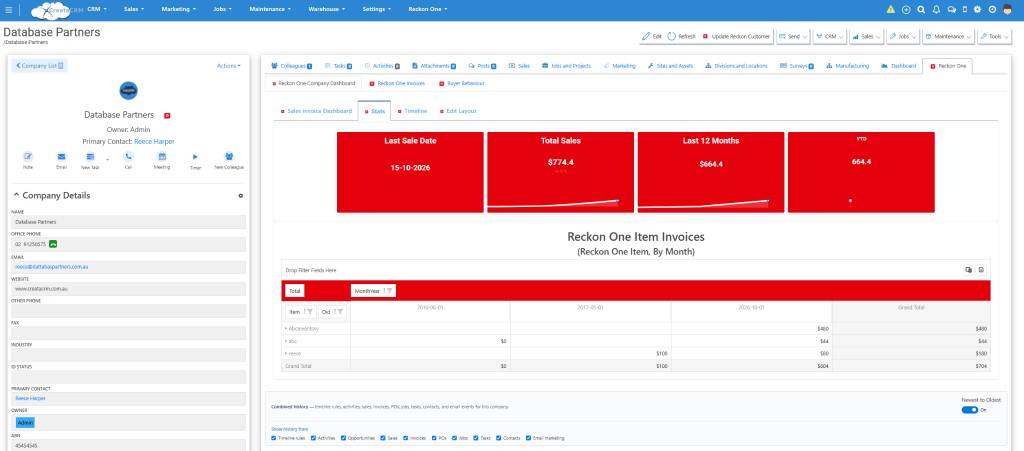Click the Total Sales red card
Screen dimensions: 1024x451
point(560,172)
